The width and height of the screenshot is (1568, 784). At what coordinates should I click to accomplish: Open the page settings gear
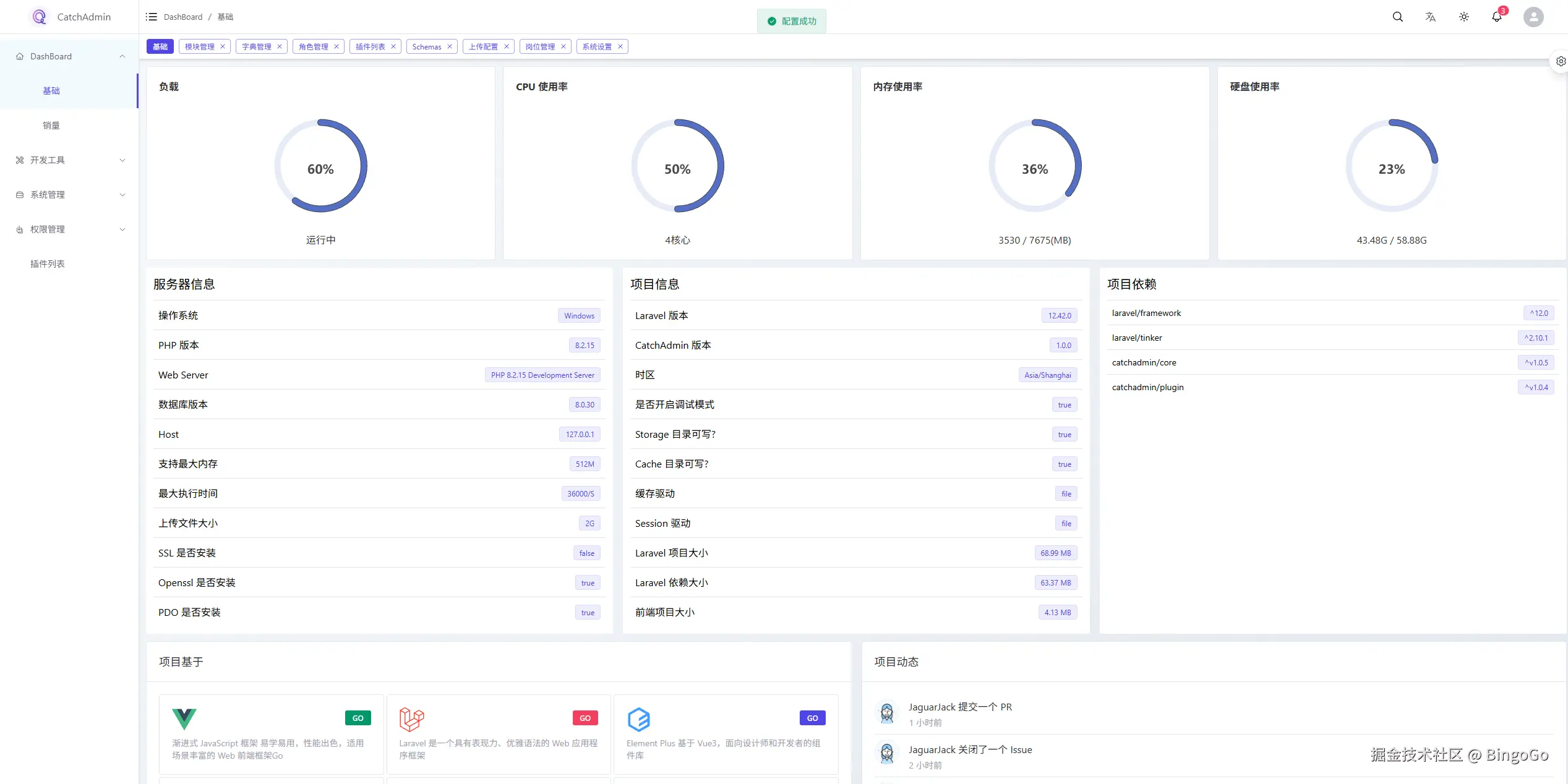pyautogui.click(x=1560, y=61)
